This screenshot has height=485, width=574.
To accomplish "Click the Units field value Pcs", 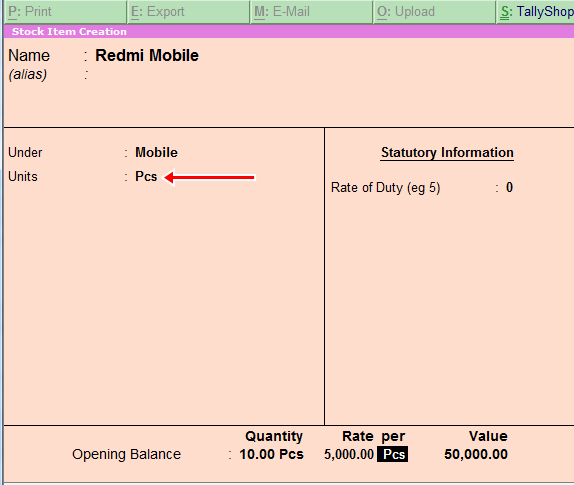I will coord(146,176).
